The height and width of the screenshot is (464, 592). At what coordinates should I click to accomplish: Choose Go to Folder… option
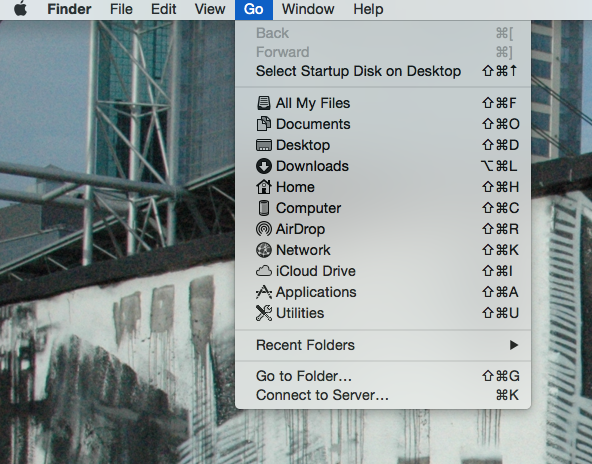click(383, 376)
